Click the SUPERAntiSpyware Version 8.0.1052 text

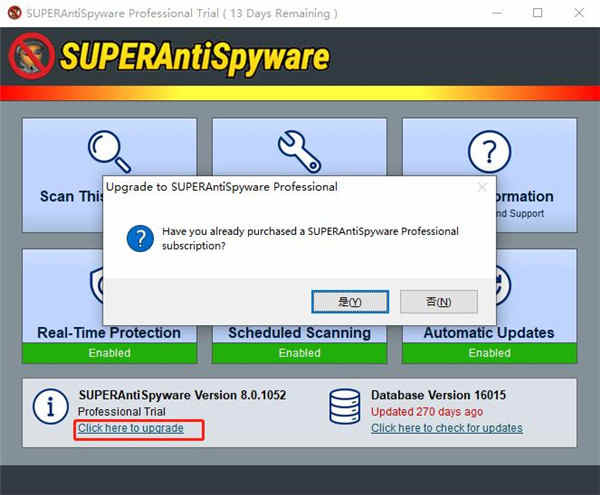pyautogui.click(x=183, y=395)
